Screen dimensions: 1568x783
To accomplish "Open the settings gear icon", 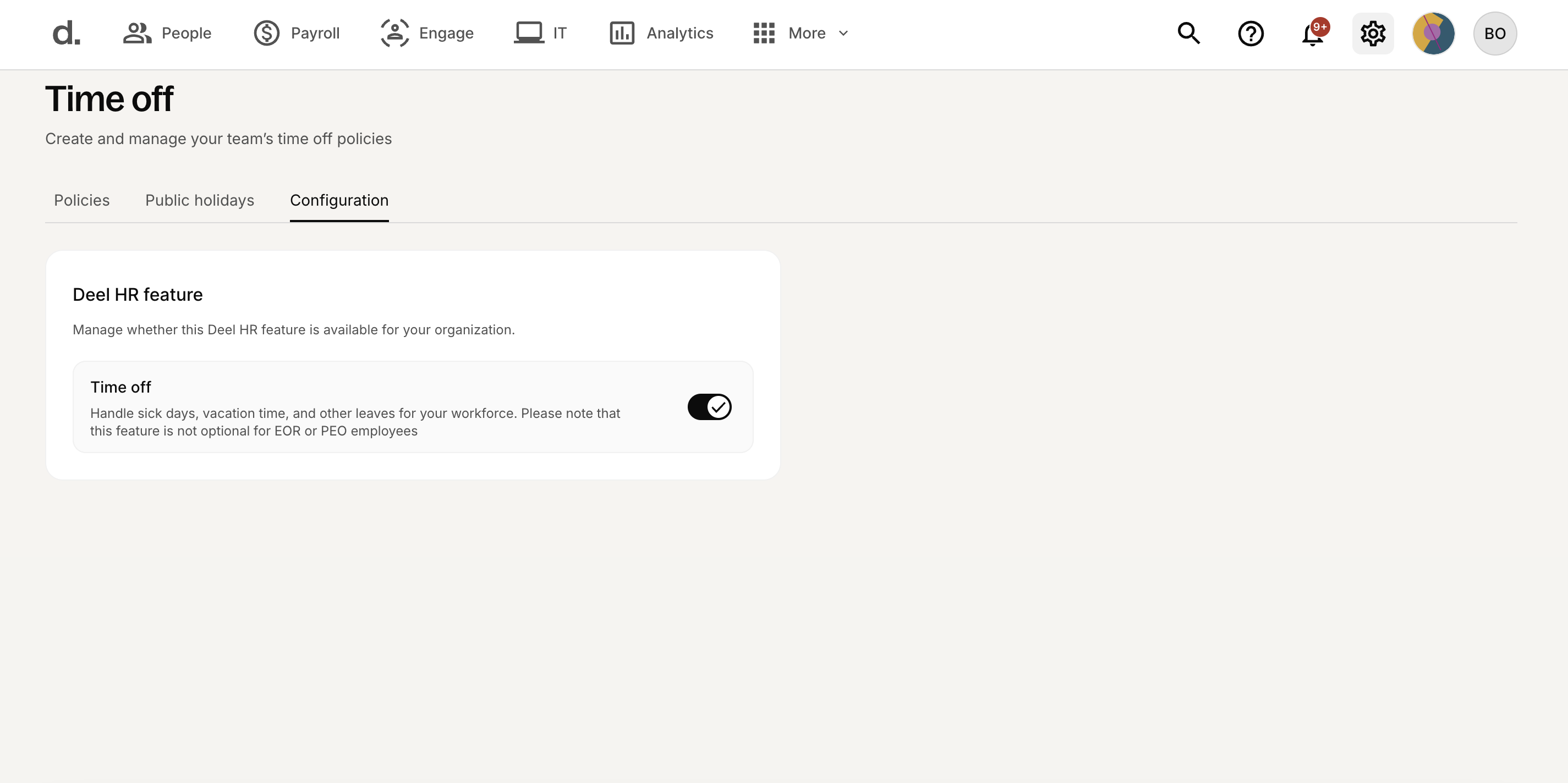I will 1373,34.
